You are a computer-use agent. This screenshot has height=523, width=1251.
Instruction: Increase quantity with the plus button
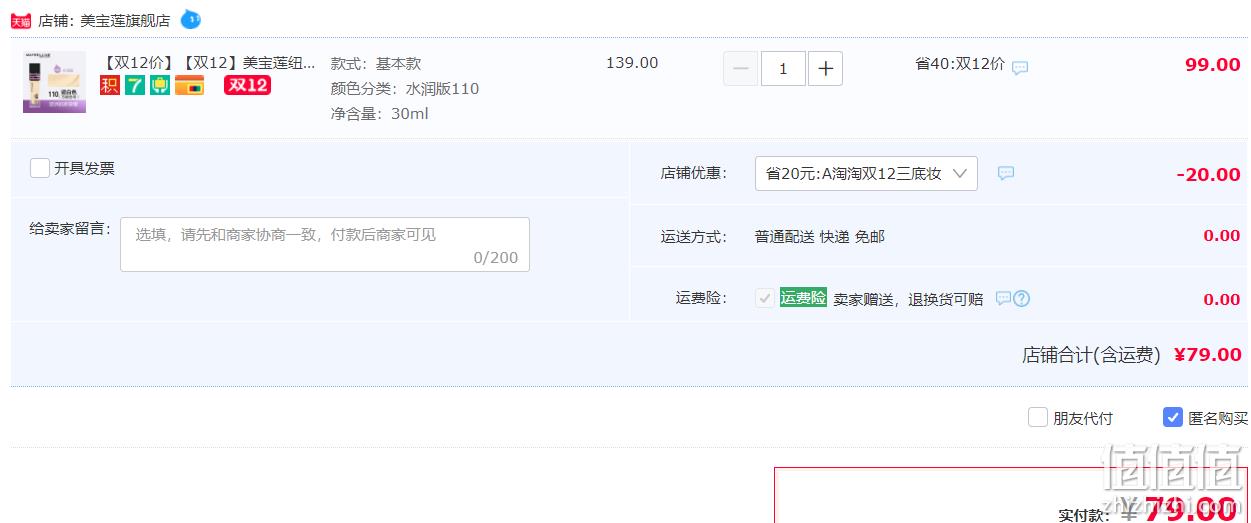point(825,68)
